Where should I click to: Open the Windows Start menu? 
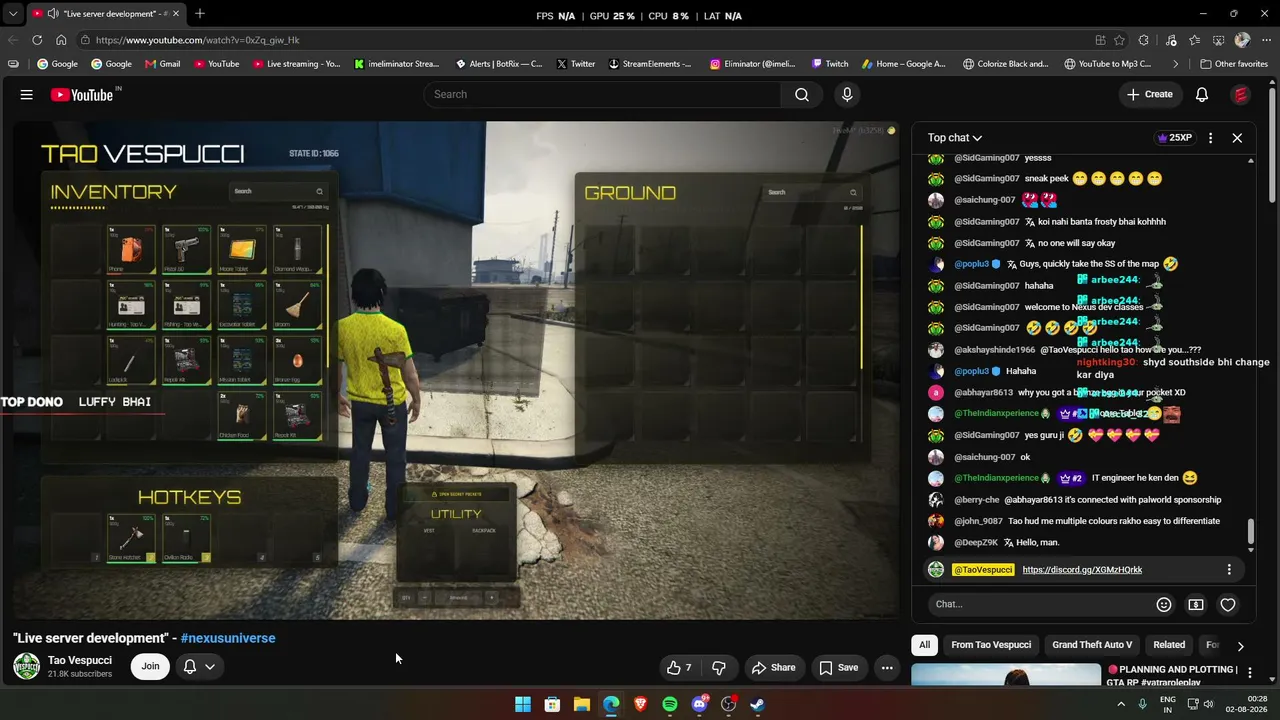click(522, 704)
